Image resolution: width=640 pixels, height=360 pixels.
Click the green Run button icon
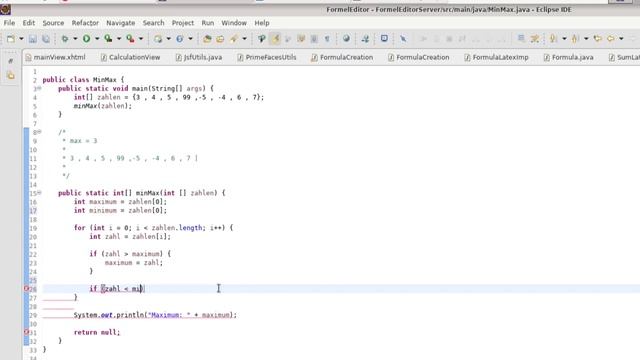[87, 39]
